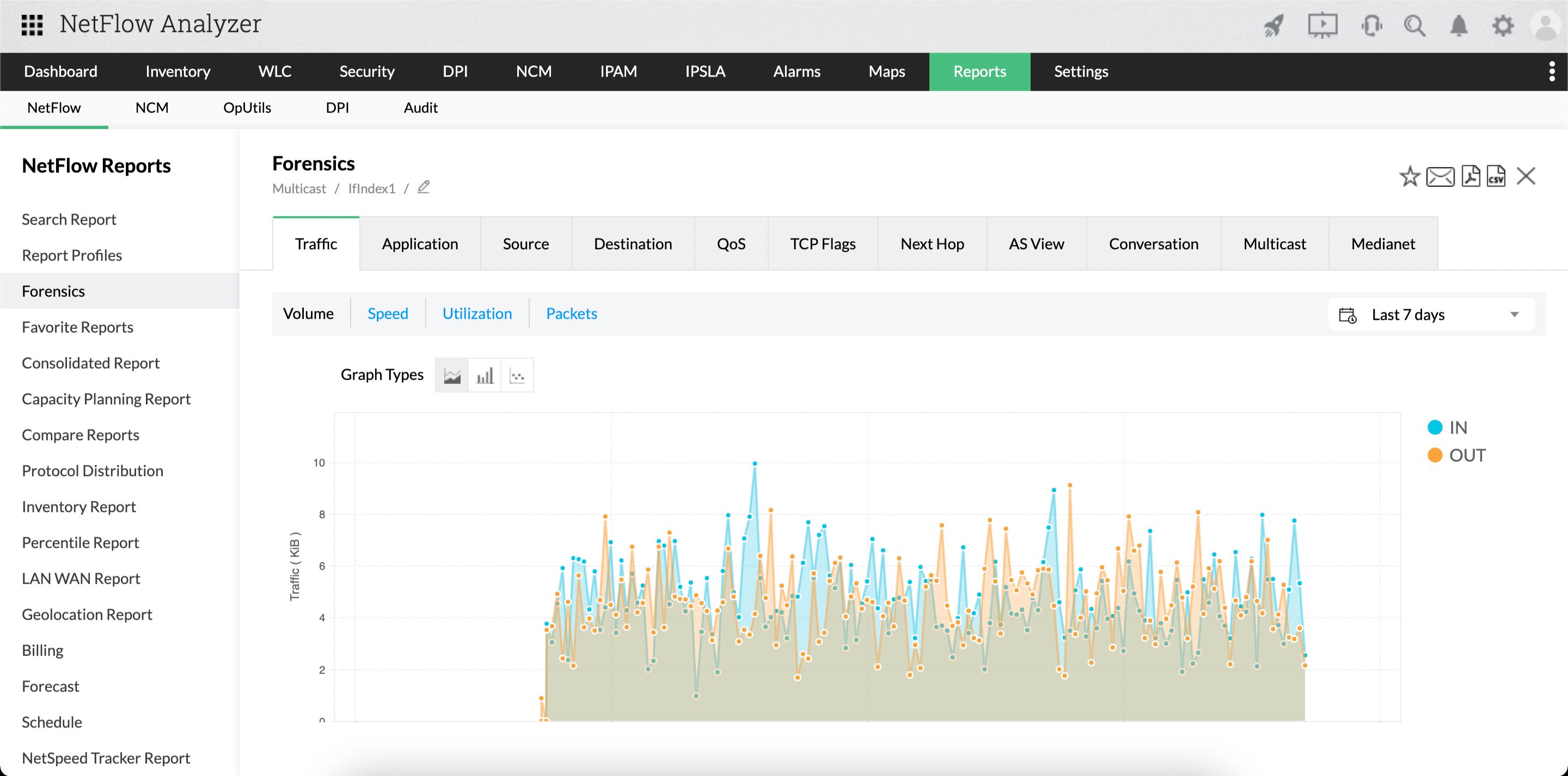
Task: Switch to the NCM sub-tab
Action: click(151, 108)
